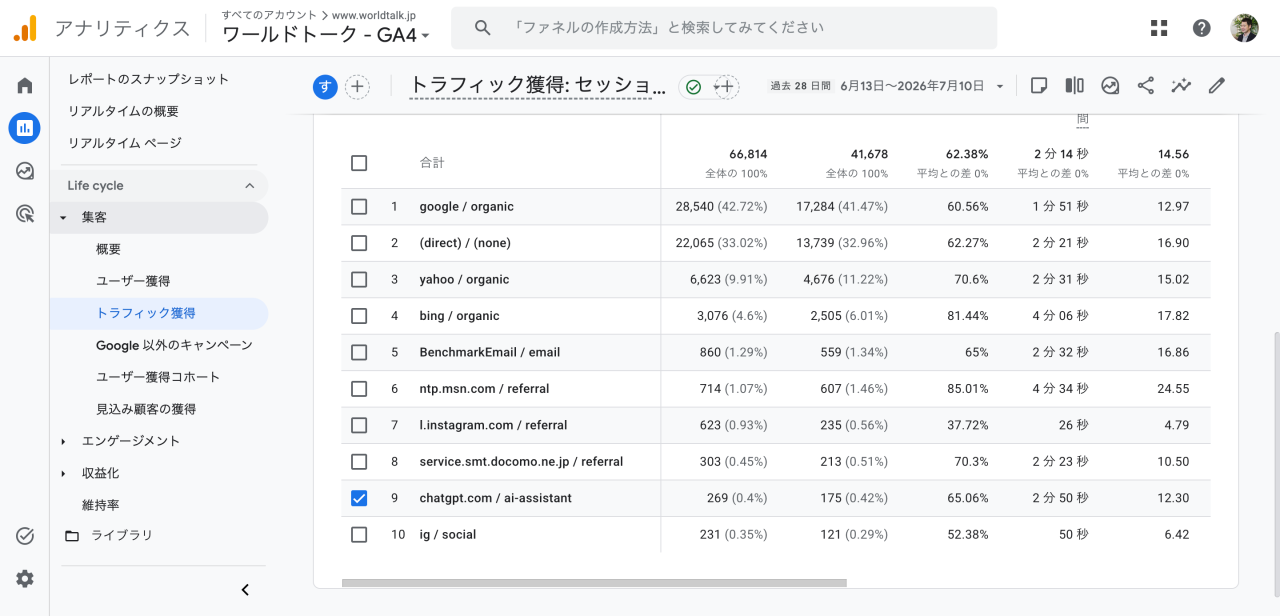Open Admin gear icon

tap(25, 579)
